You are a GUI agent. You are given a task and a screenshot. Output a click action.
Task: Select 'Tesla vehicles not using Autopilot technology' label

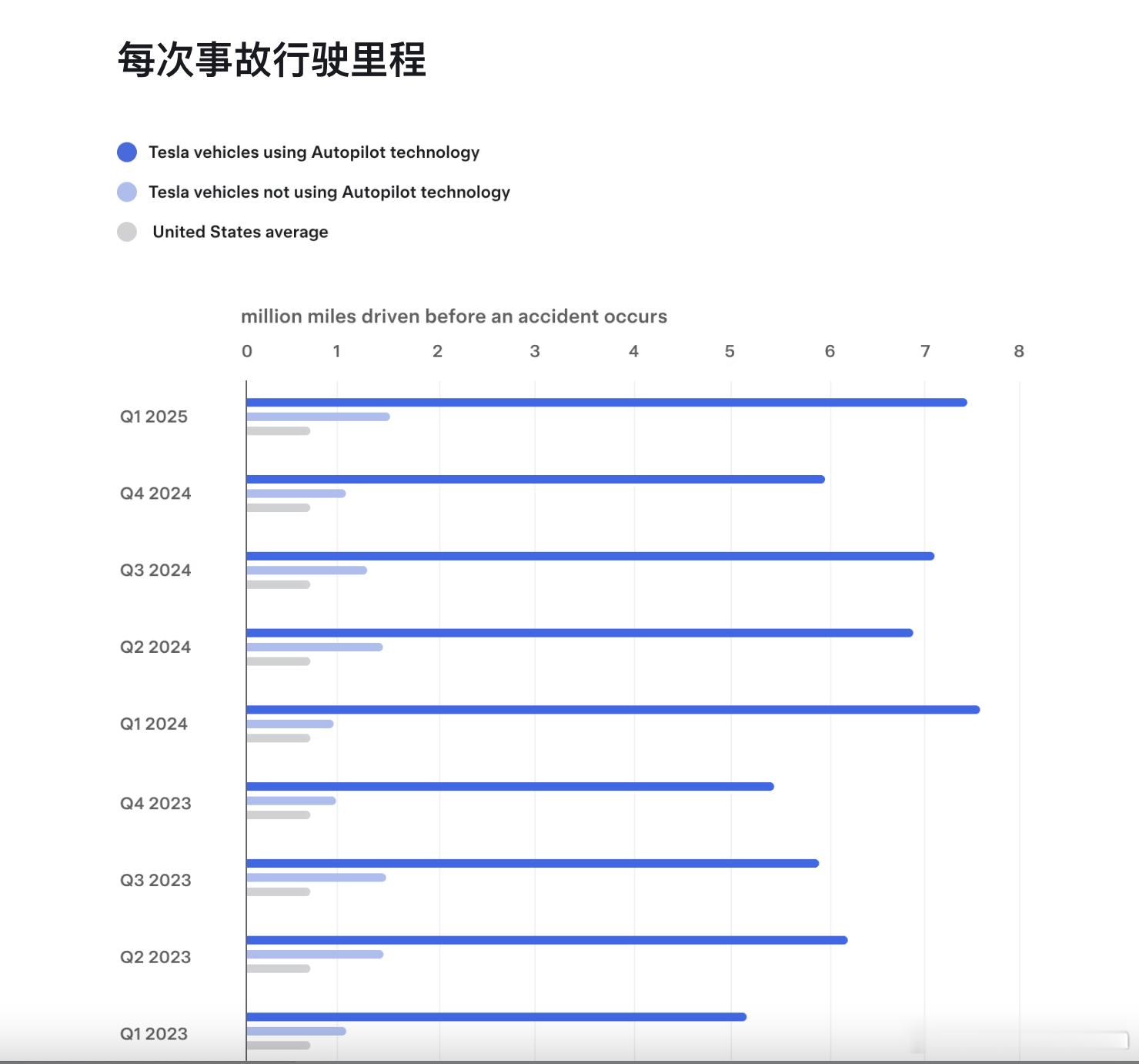point(329,192)
